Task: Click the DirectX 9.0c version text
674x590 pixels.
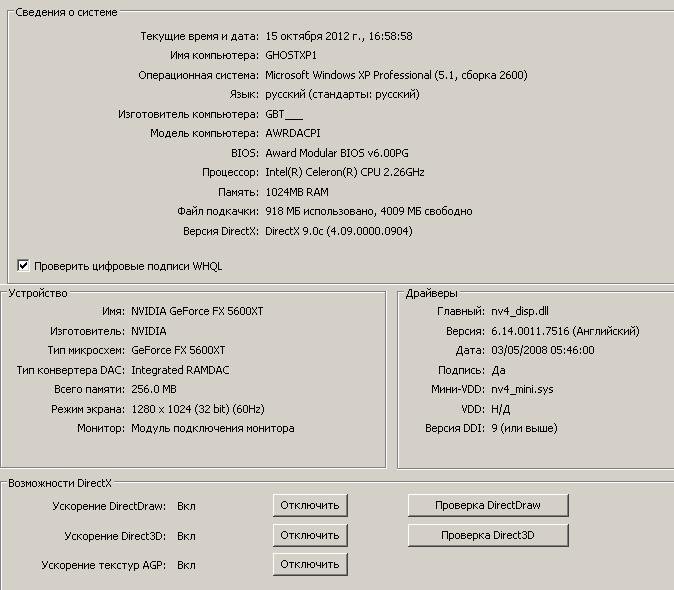Action: click(338, 231)
